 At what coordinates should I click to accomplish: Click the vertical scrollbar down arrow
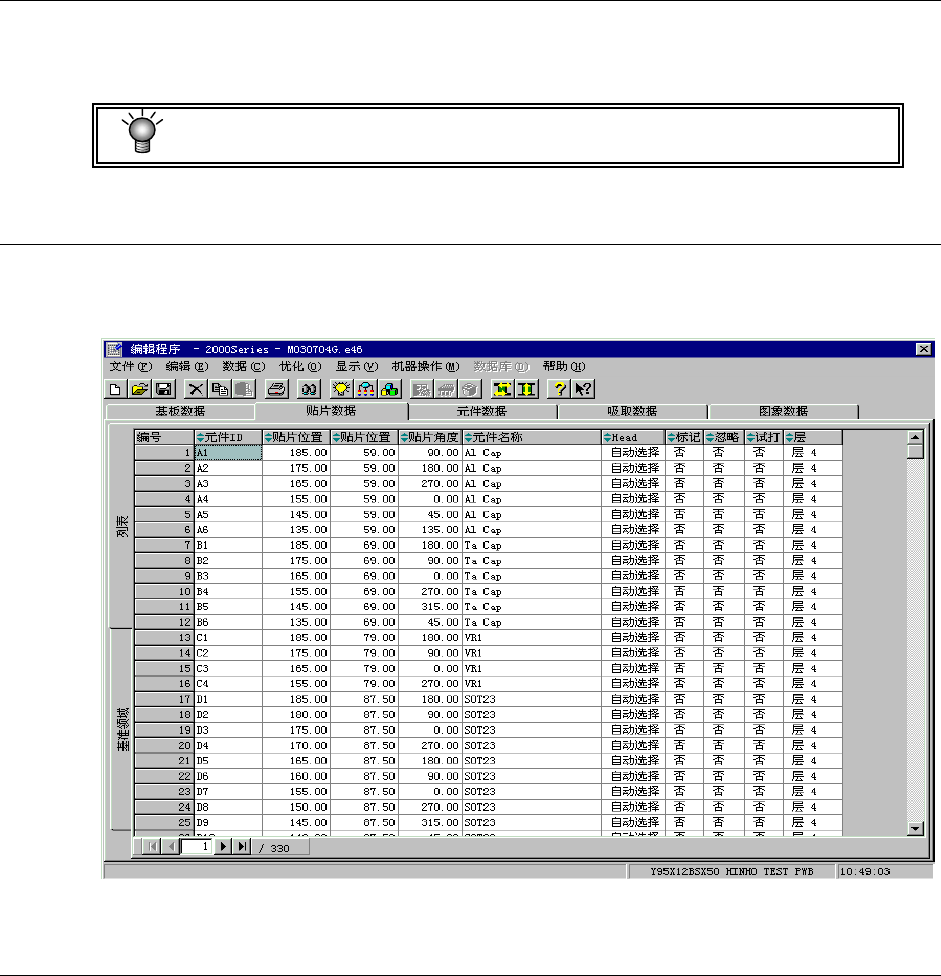pyautogui.click(x=915, y=828)
